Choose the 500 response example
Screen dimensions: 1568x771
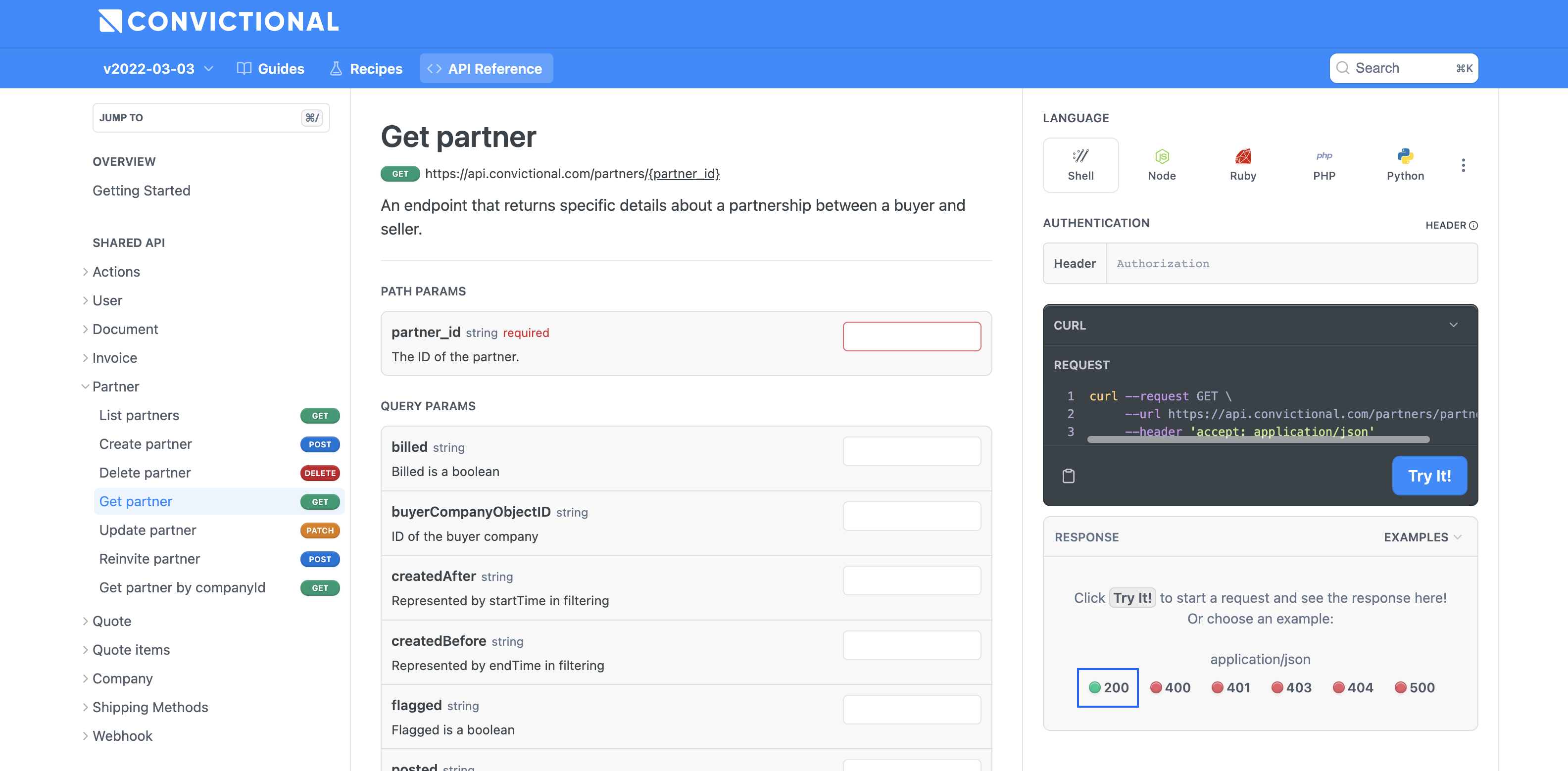1414,688
